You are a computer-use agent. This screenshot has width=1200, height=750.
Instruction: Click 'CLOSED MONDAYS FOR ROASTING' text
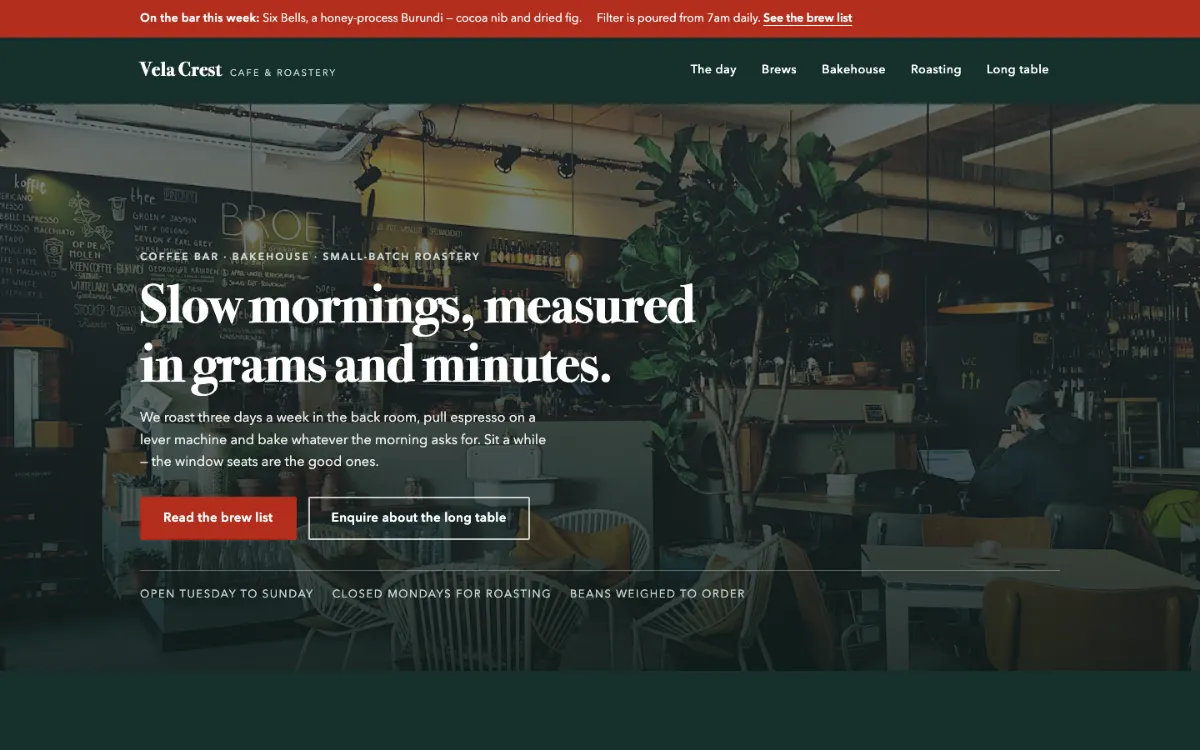441,594
